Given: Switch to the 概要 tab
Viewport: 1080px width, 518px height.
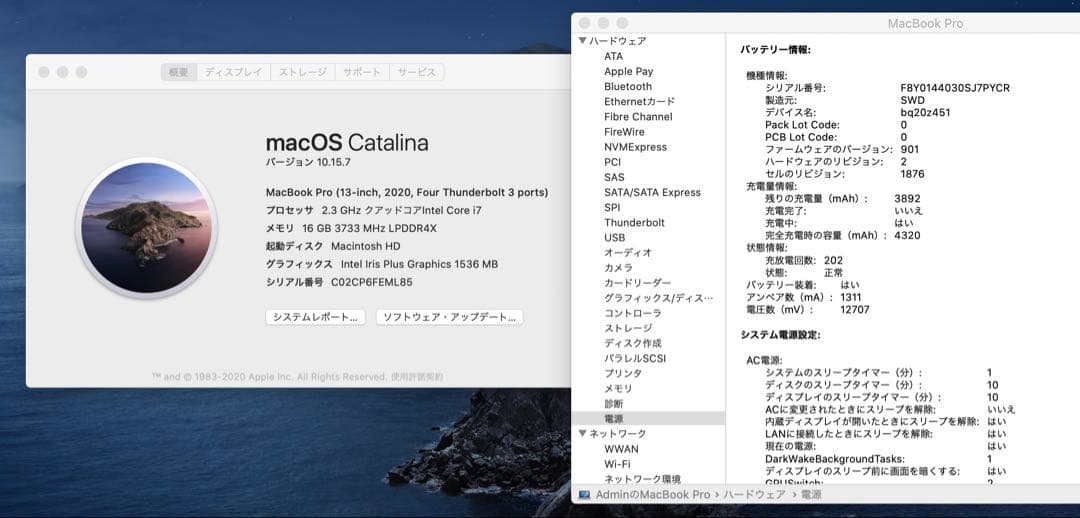Looking at the screenshot, I should tap(179, 72).
